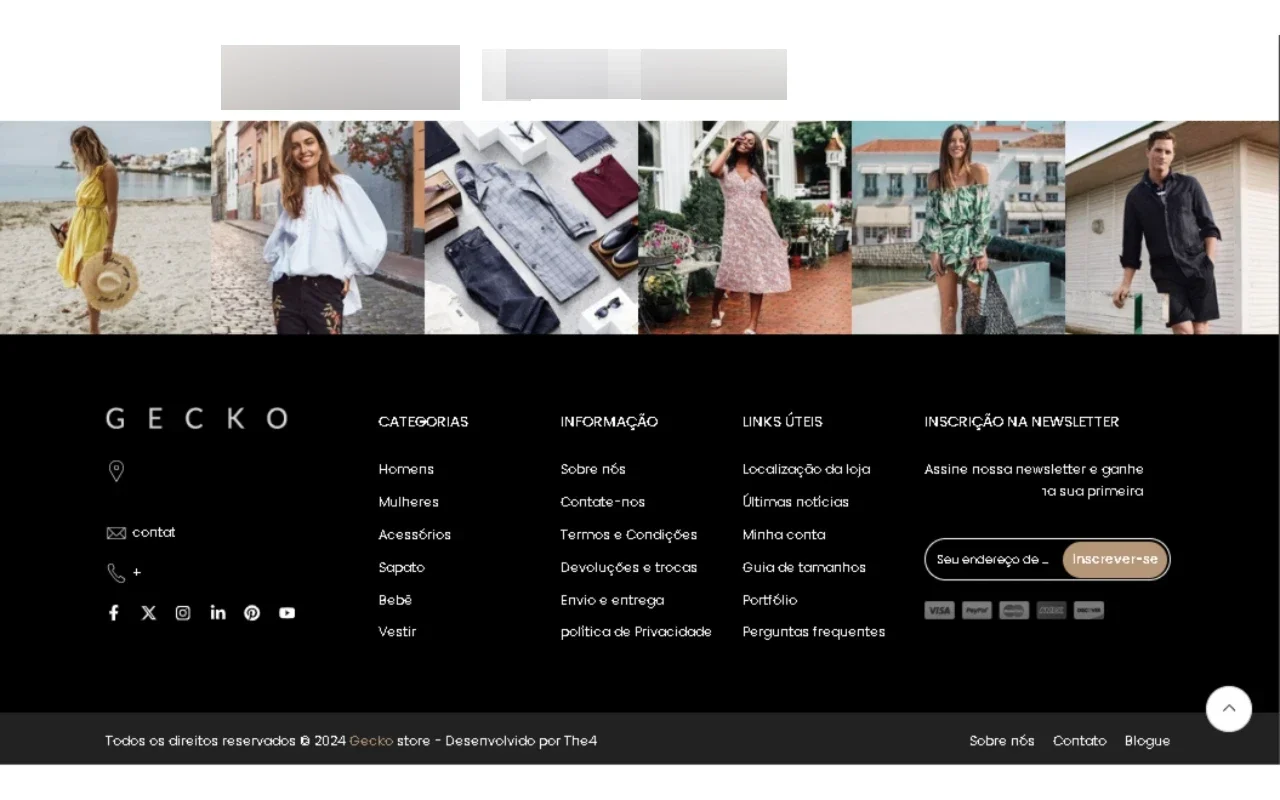Click the phone handset icon

[116, 573]
